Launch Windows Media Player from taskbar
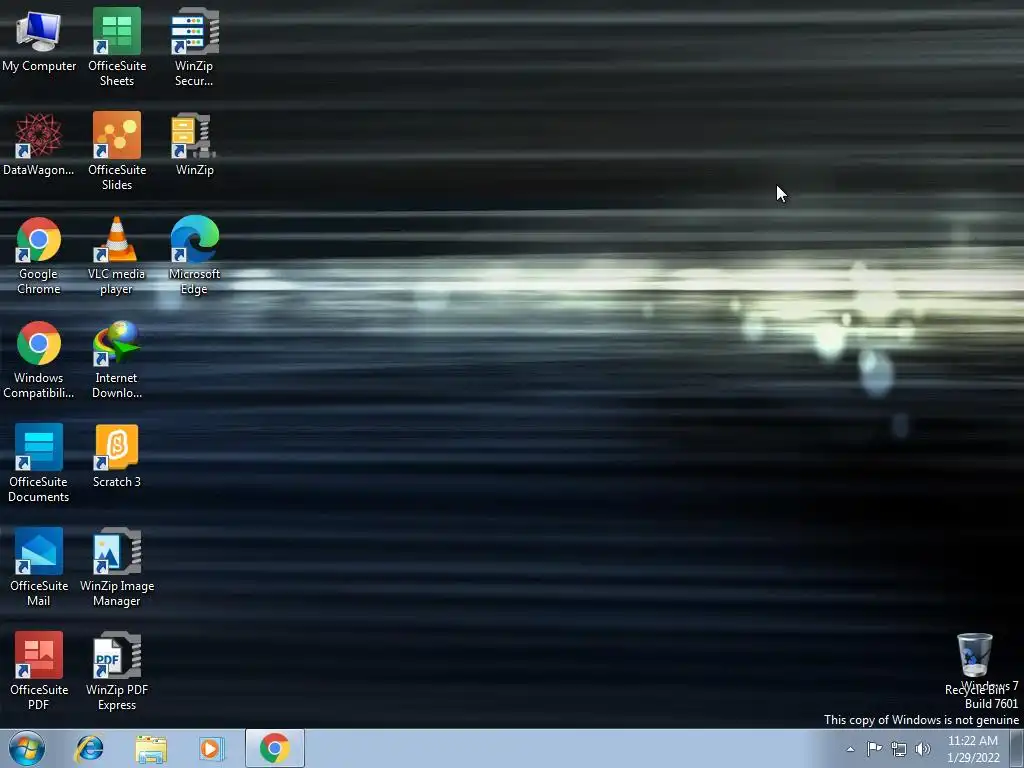 click(x=212, y=748)
